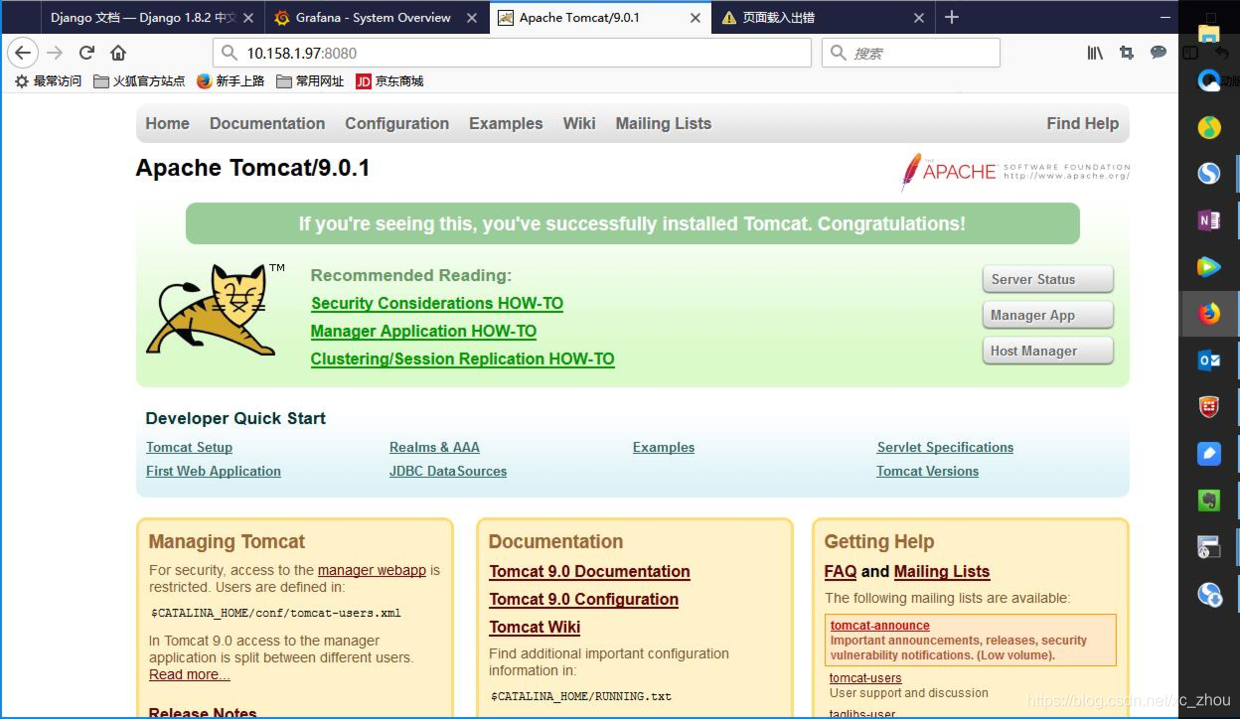Open OneNote from the taskbar

1209,220
